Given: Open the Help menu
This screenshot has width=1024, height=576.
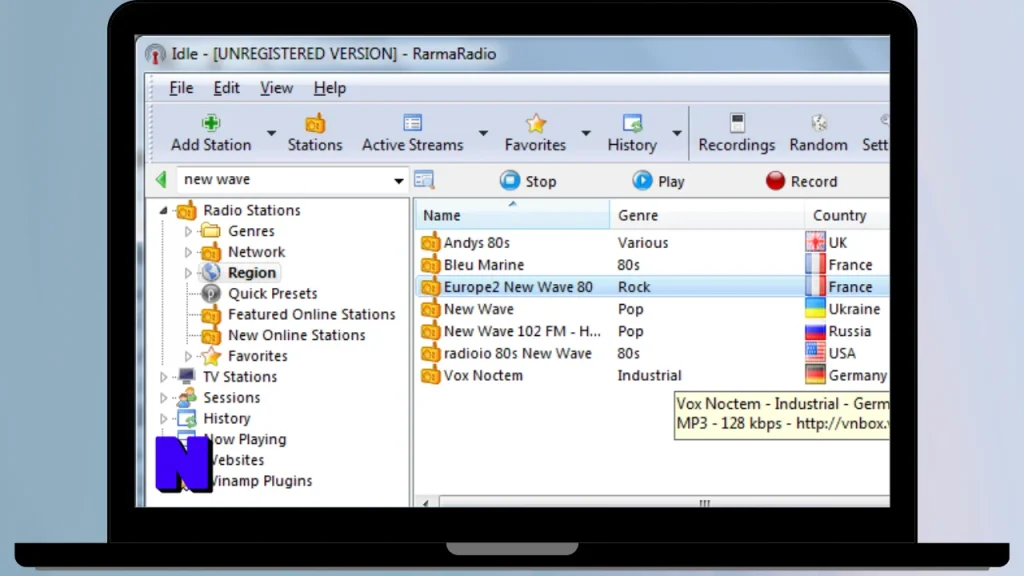Looking at the screenshot, I should click(x=330, y=88).
